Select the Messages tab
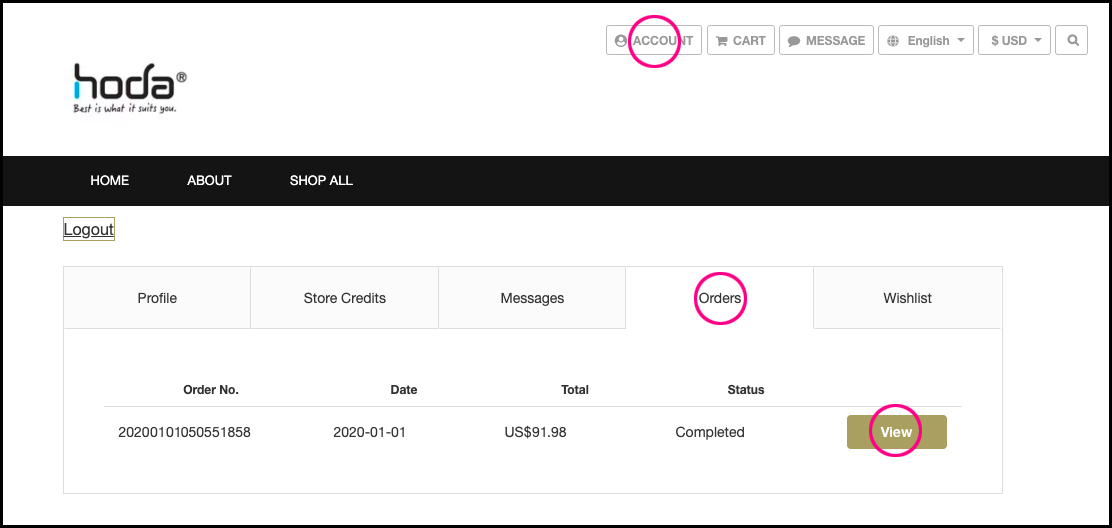This screenshot has height=528, width=1112. tap(532, 298)
